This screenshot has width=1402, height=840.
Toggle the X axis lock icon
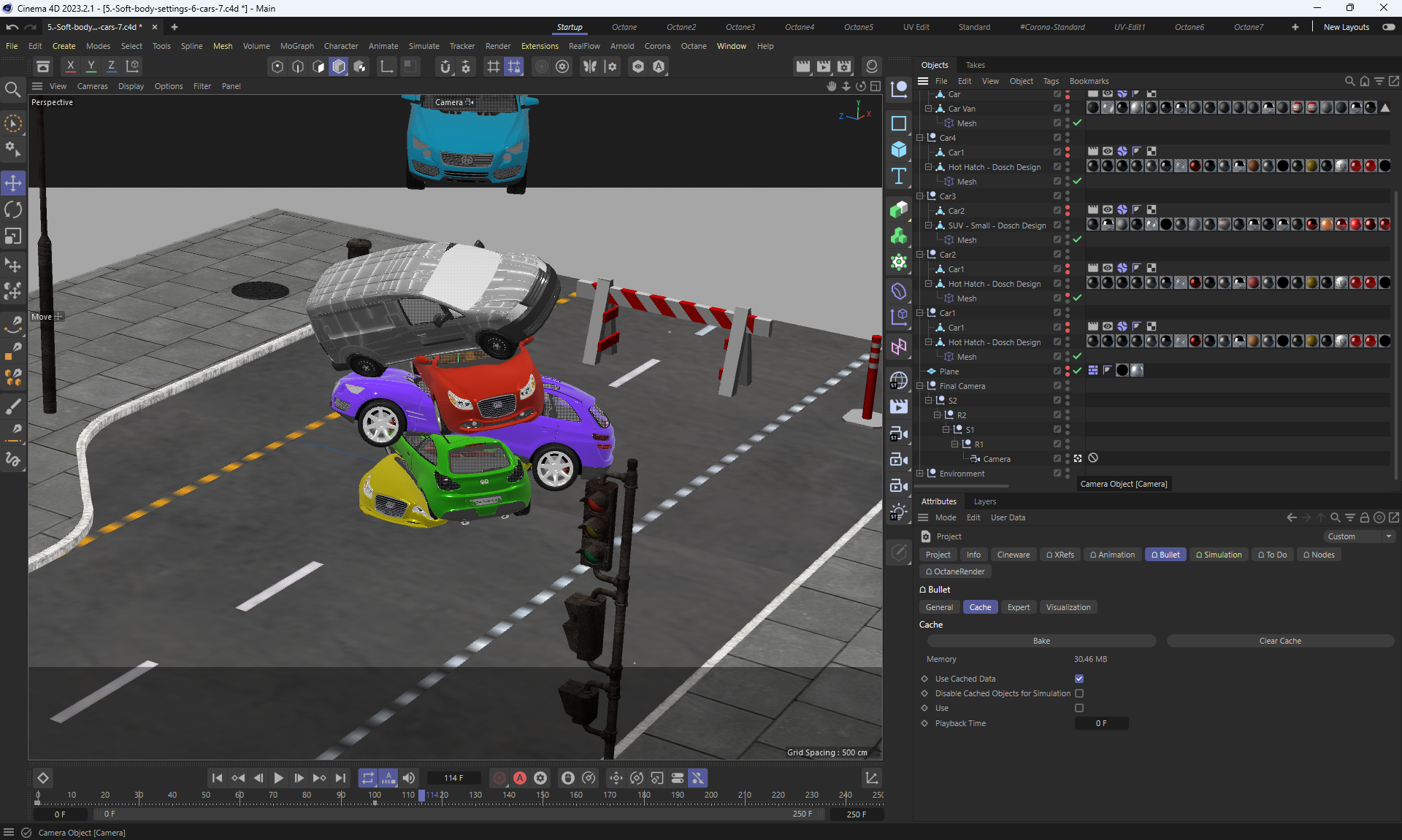click(x=70, y=66)
